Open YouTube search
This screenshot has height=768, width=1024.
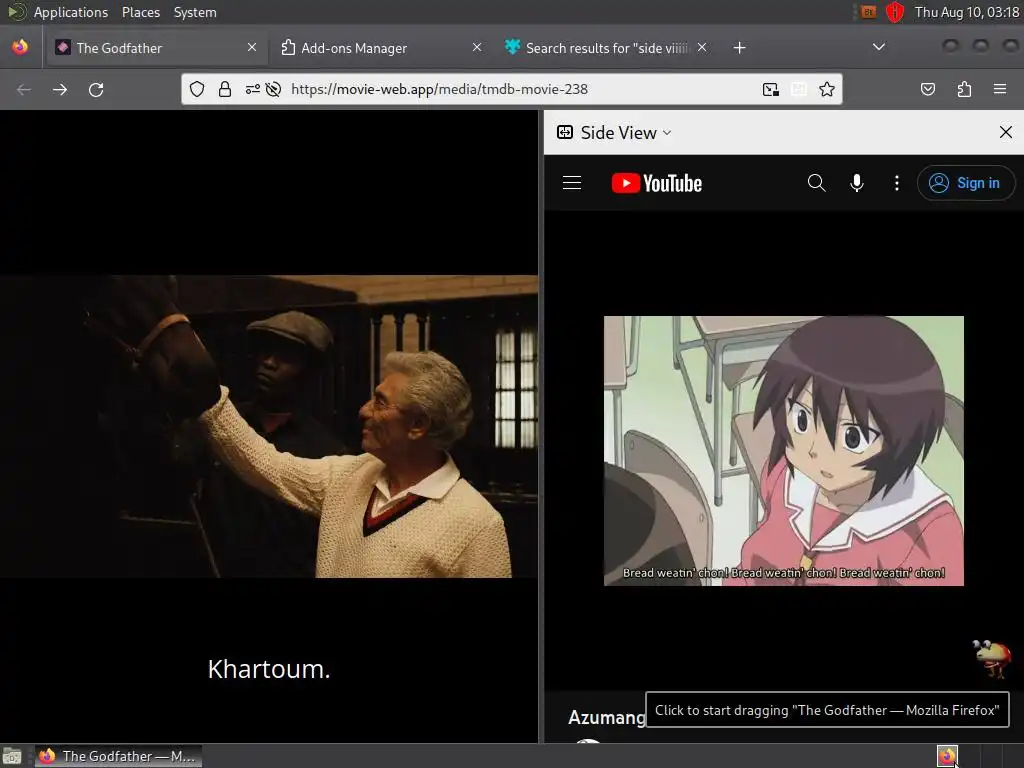[816, 183]
